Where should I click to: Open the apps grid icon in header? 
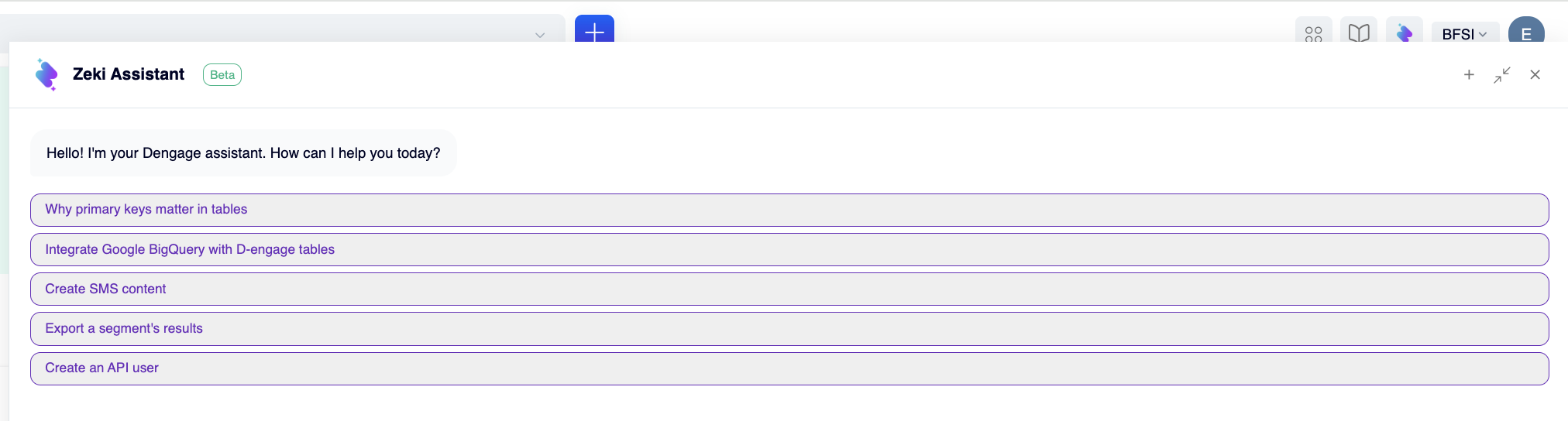pos(1313,32)
